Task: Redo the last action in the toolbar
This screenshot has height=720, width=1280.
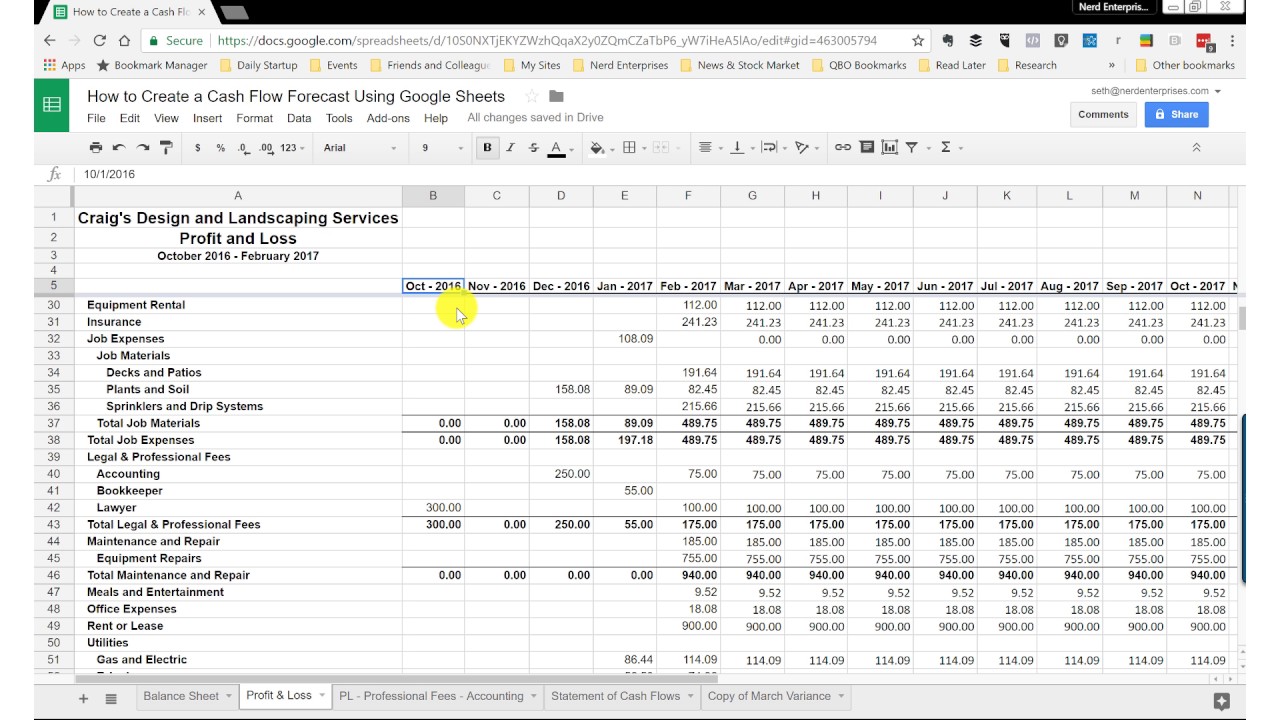Action: [x=143, y=147]
